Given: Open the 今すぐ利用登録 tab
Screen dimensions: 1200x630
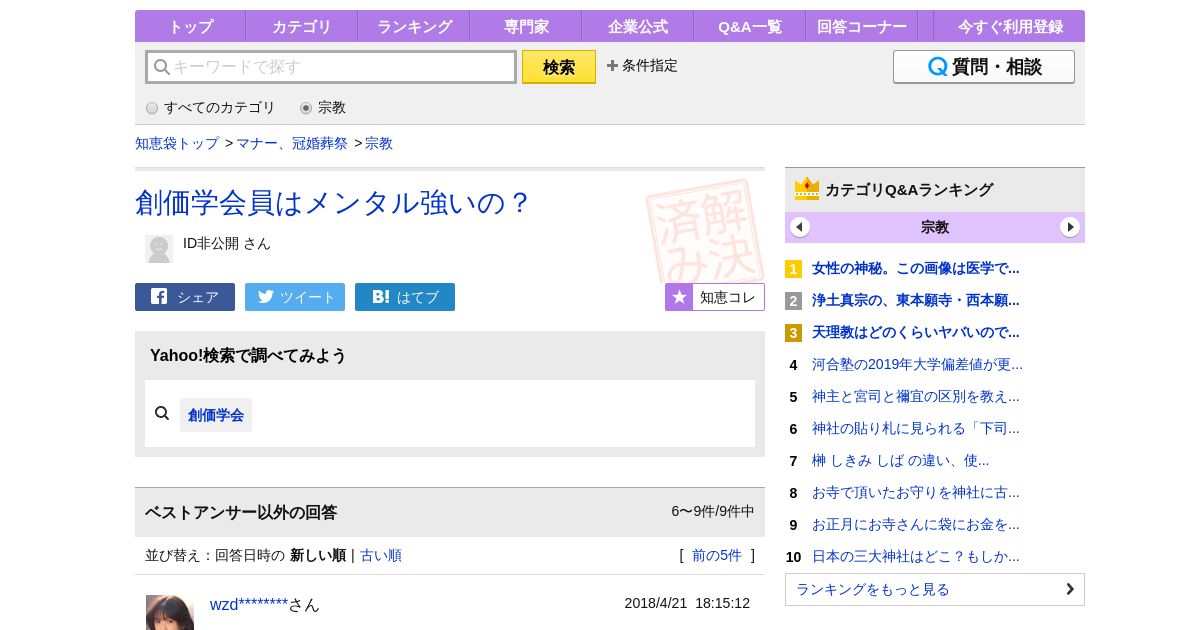Looking at the screenshot, I should (1009, 26).
